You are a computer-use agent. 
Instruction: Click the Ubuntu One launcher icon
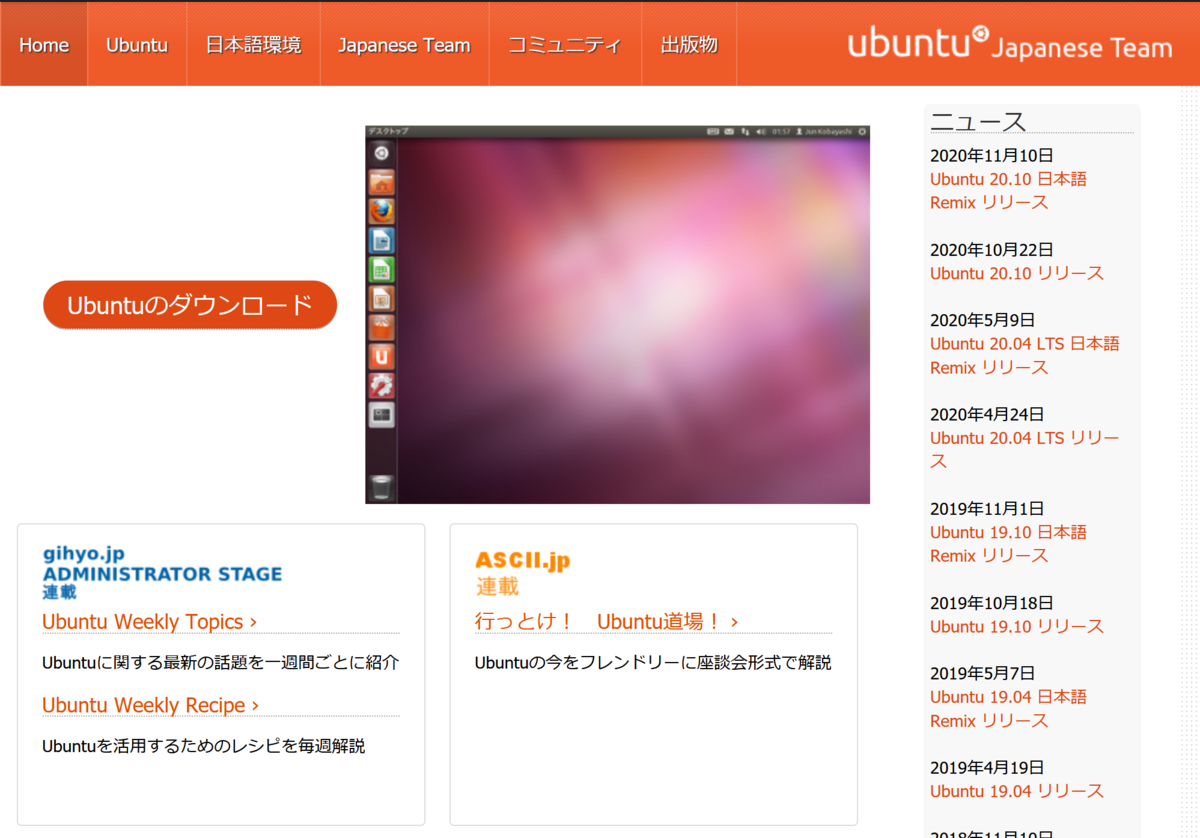[381, 356]
